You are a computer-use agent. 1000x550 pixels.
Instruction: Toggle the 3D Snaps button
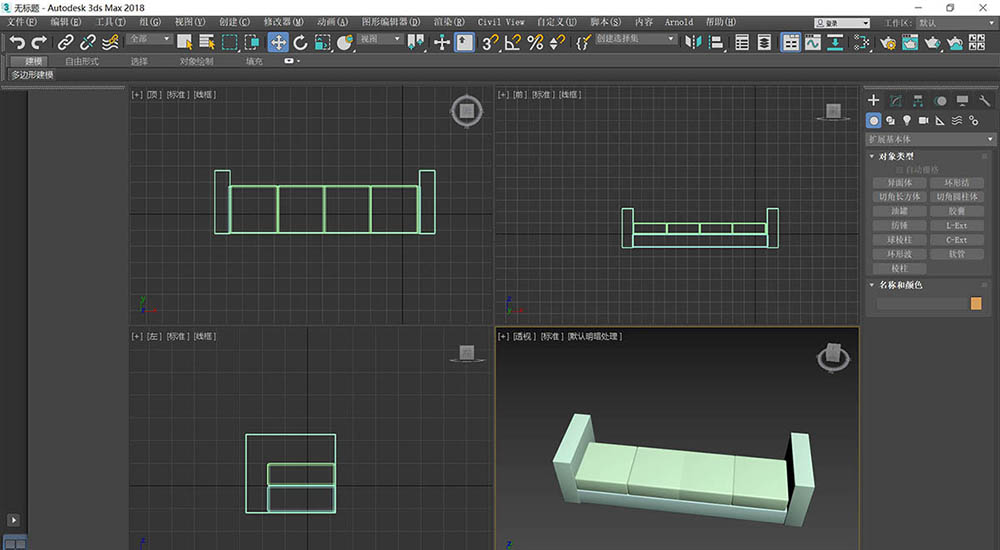pyautogui.click(x=489, y=42)
